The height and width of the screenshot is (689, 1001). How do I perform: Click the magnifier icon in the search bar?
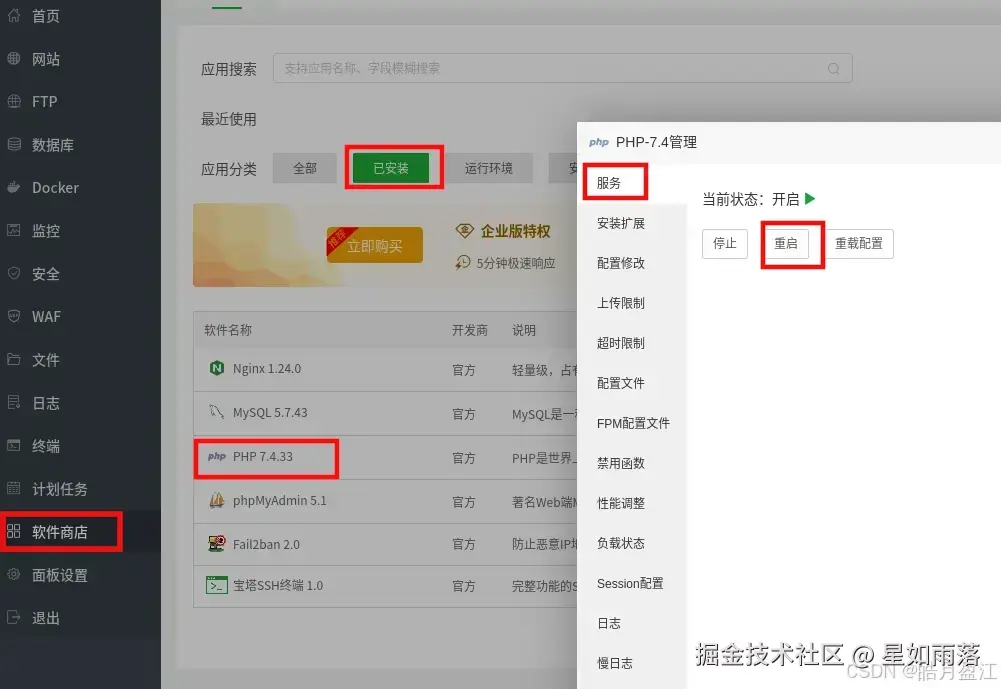pyautogui.click(x=833, y=69)
